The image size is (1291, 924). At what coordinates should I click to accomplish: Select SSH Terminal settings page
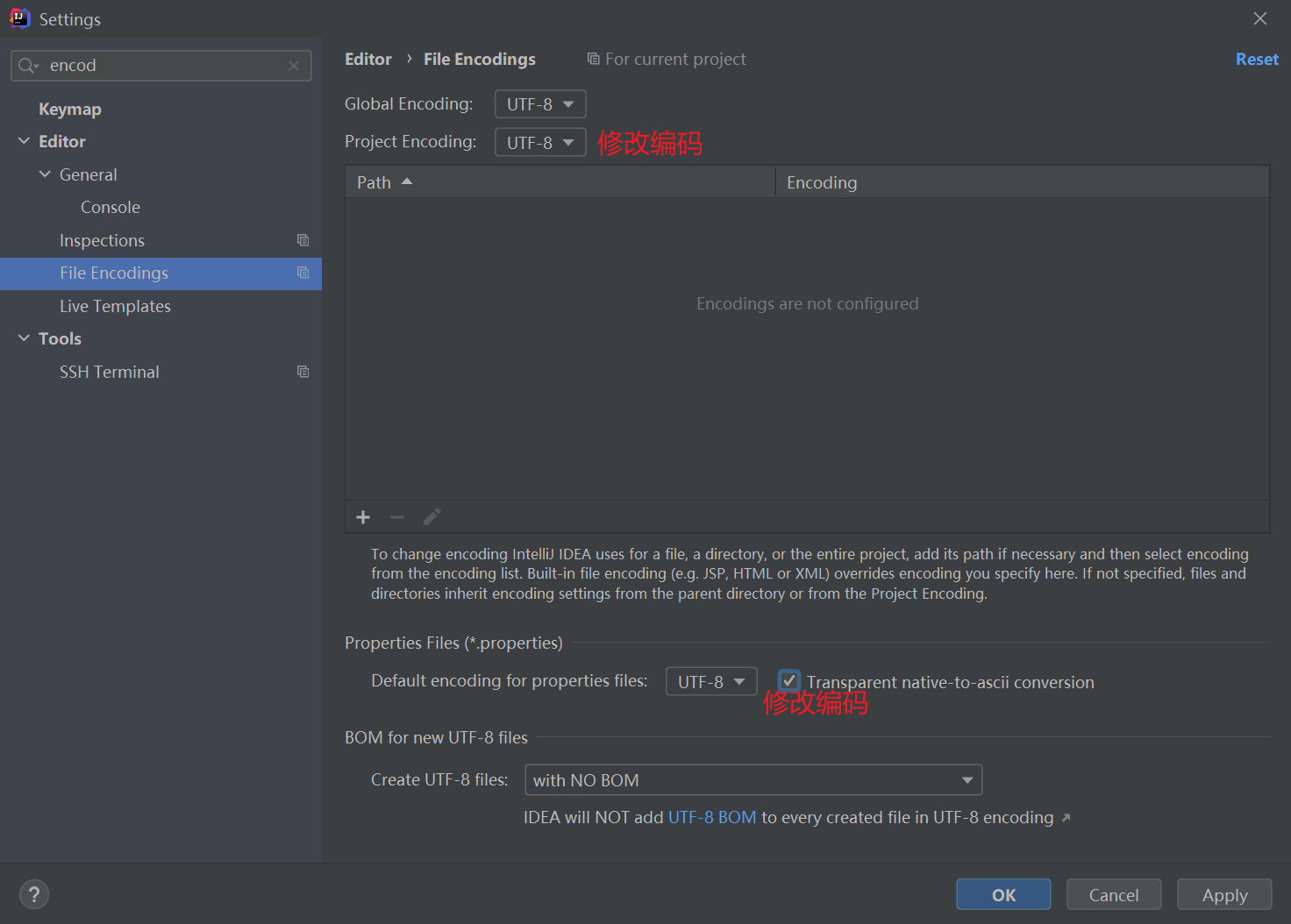pos(110,372)
